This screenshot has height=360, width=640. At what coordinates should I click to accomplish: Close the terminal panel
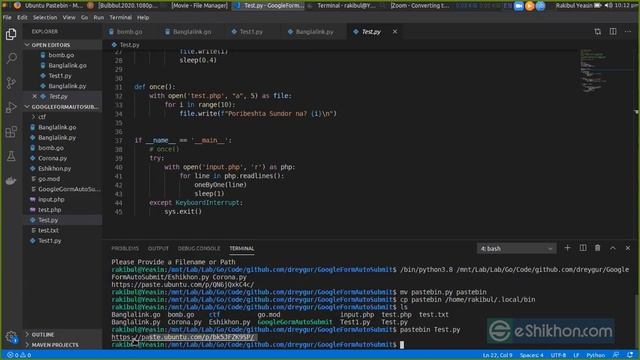click(628, 248)
